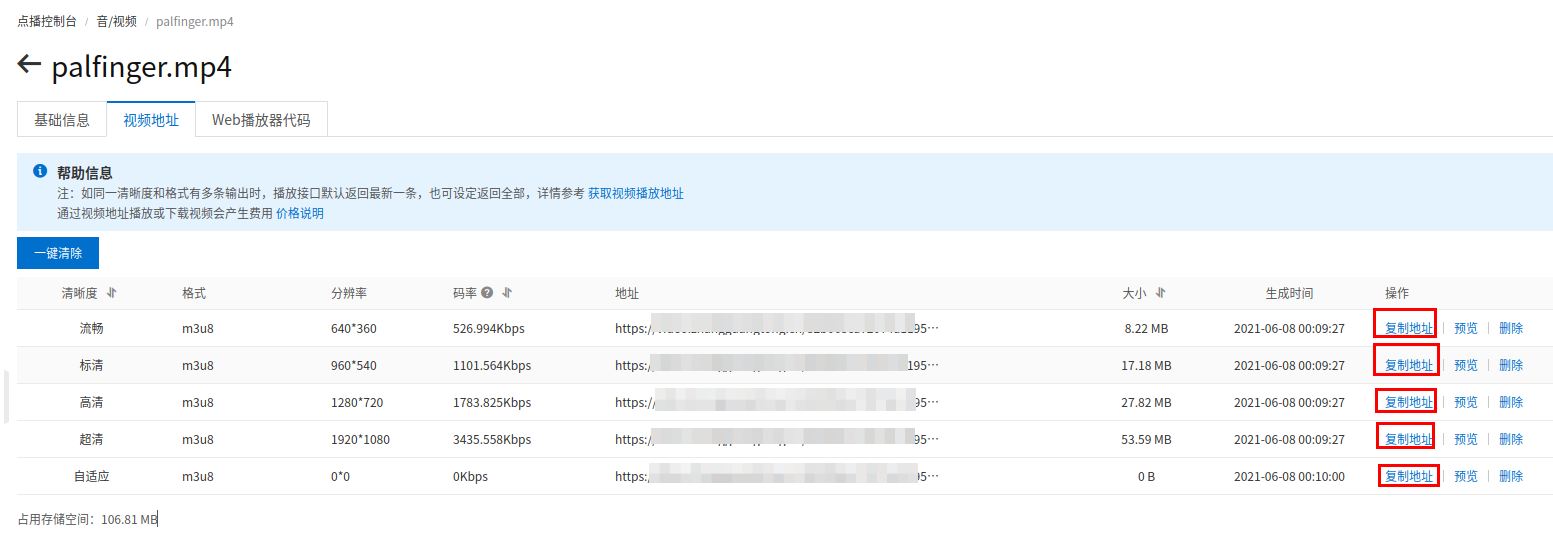Screen dimensions: 1553x534
Task: Select the 视频地址 tab
Action: (151, 120)
